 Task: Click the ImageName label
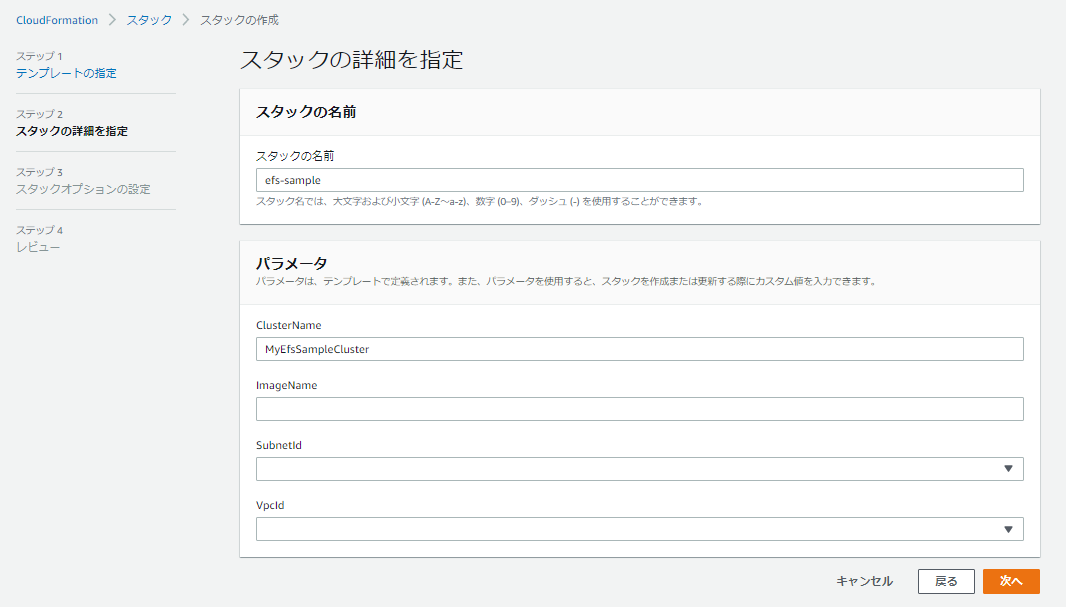(x=287, y=385)
